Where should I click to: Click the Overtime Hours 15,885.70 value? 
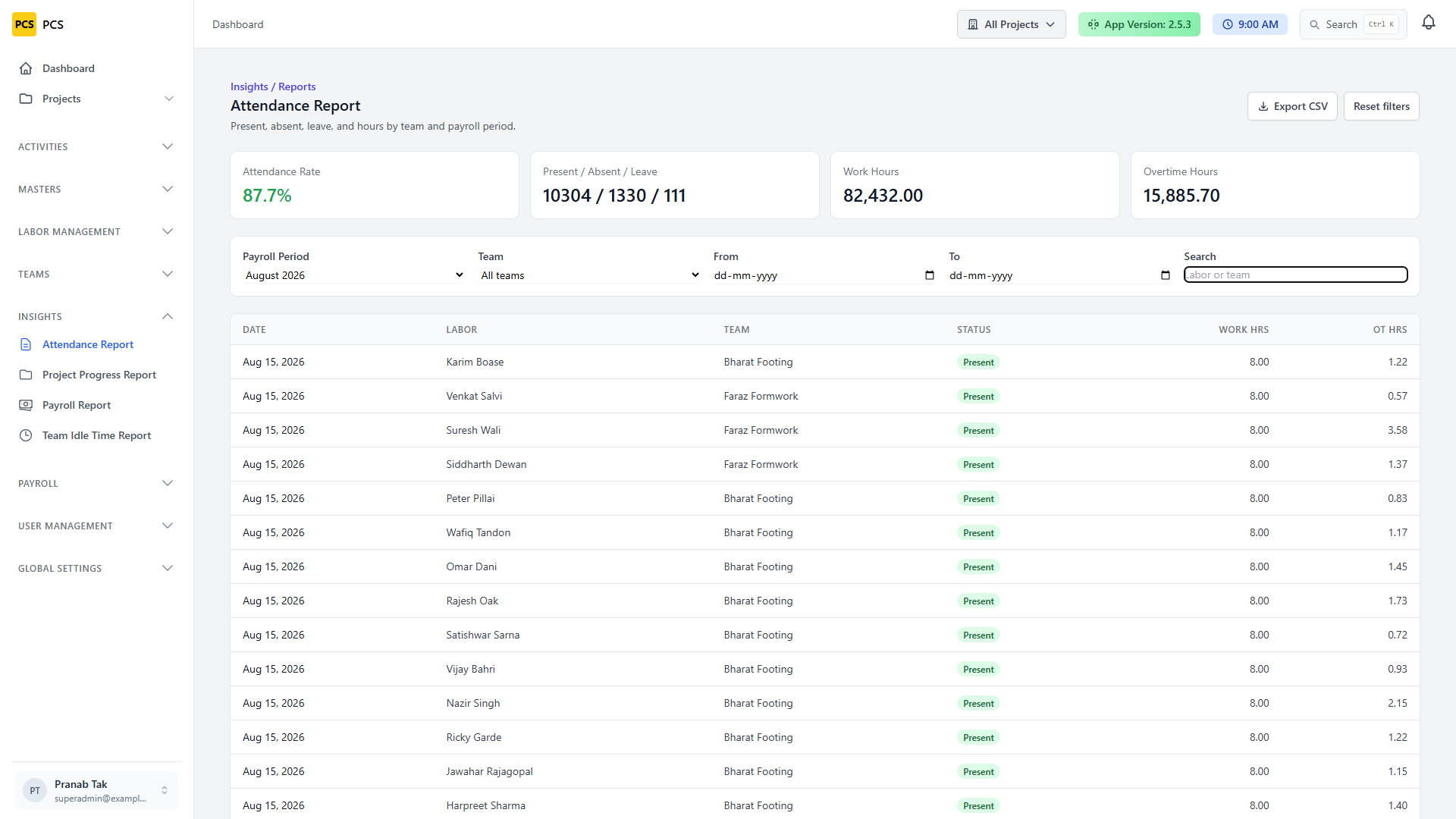coord(1181,196)
